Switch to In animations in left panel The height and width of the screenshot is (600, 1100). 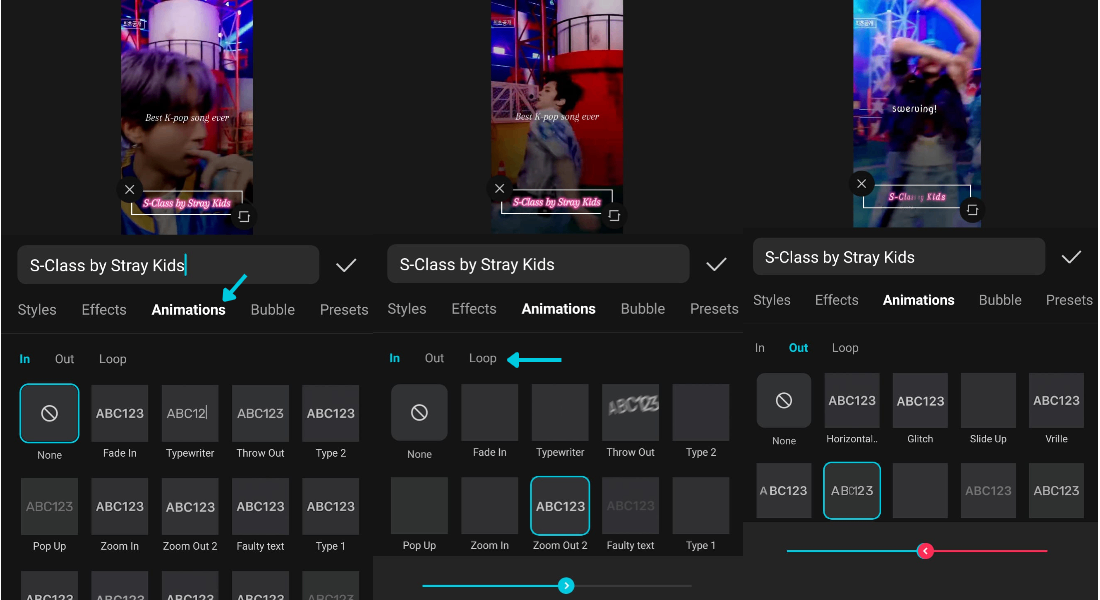25,359
